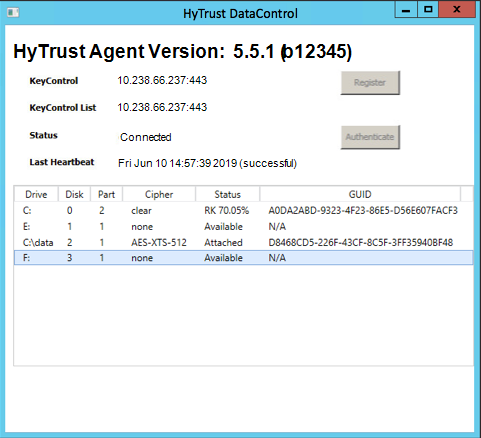
Task: Close the HyTrust DataControl window
Action: tap(457, 10)
